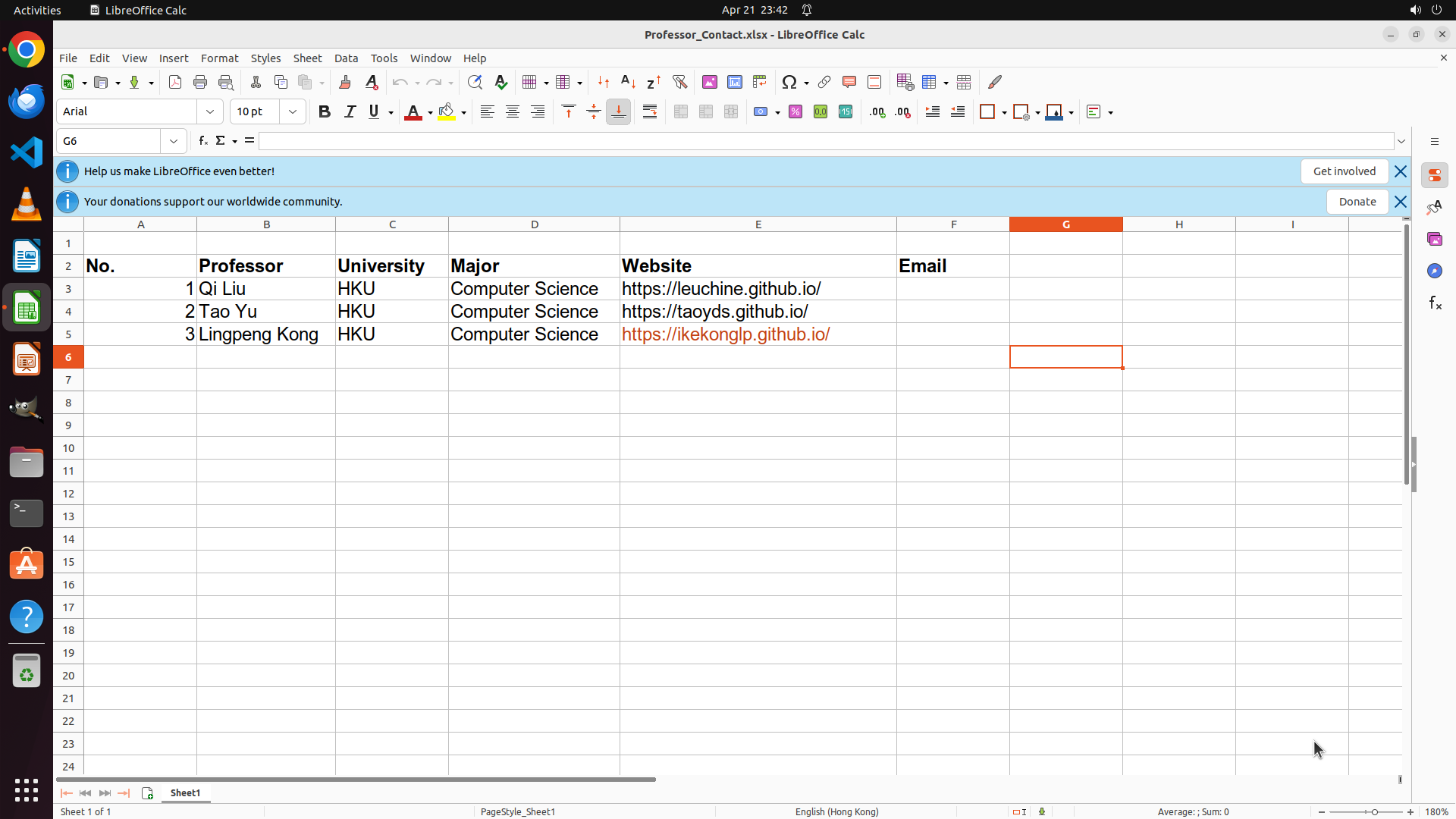Screen dimensions: 1456x819
Task: Expand the Arial font name dropdown
Action: (210, 112)
